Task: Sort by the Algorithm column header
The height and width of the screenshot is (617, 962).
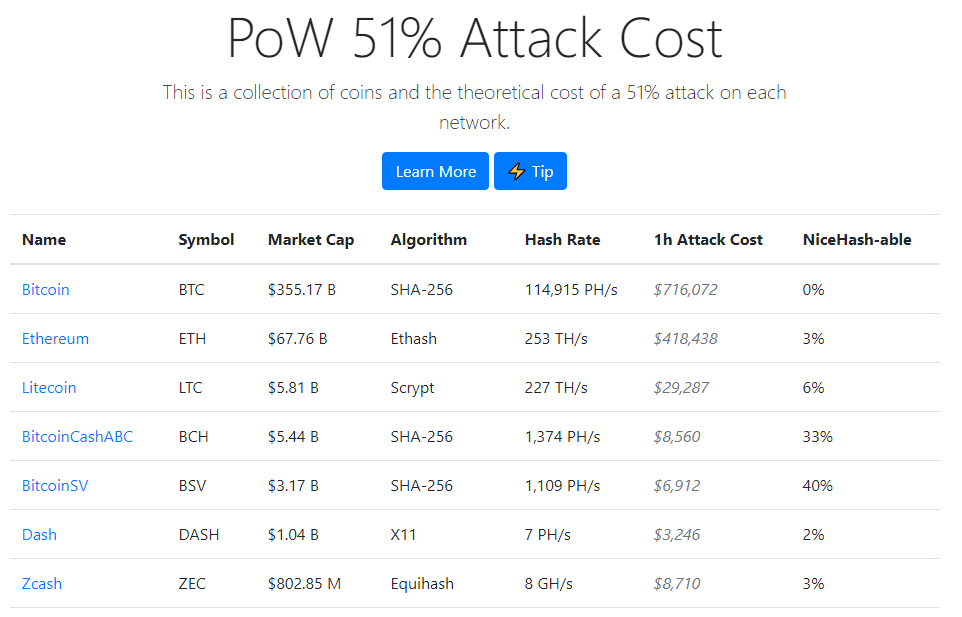Action: click(429, 240)
